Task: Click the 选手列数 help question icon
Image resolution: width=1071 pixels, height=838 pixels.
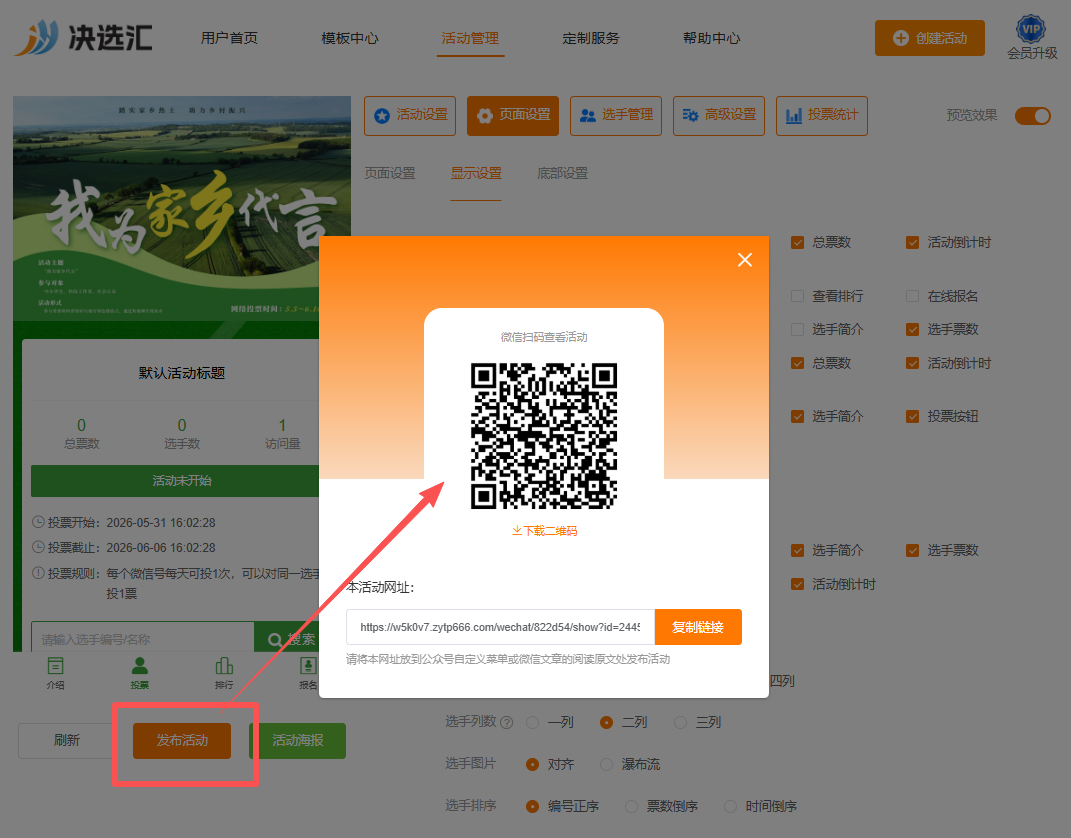Action: 507,723
